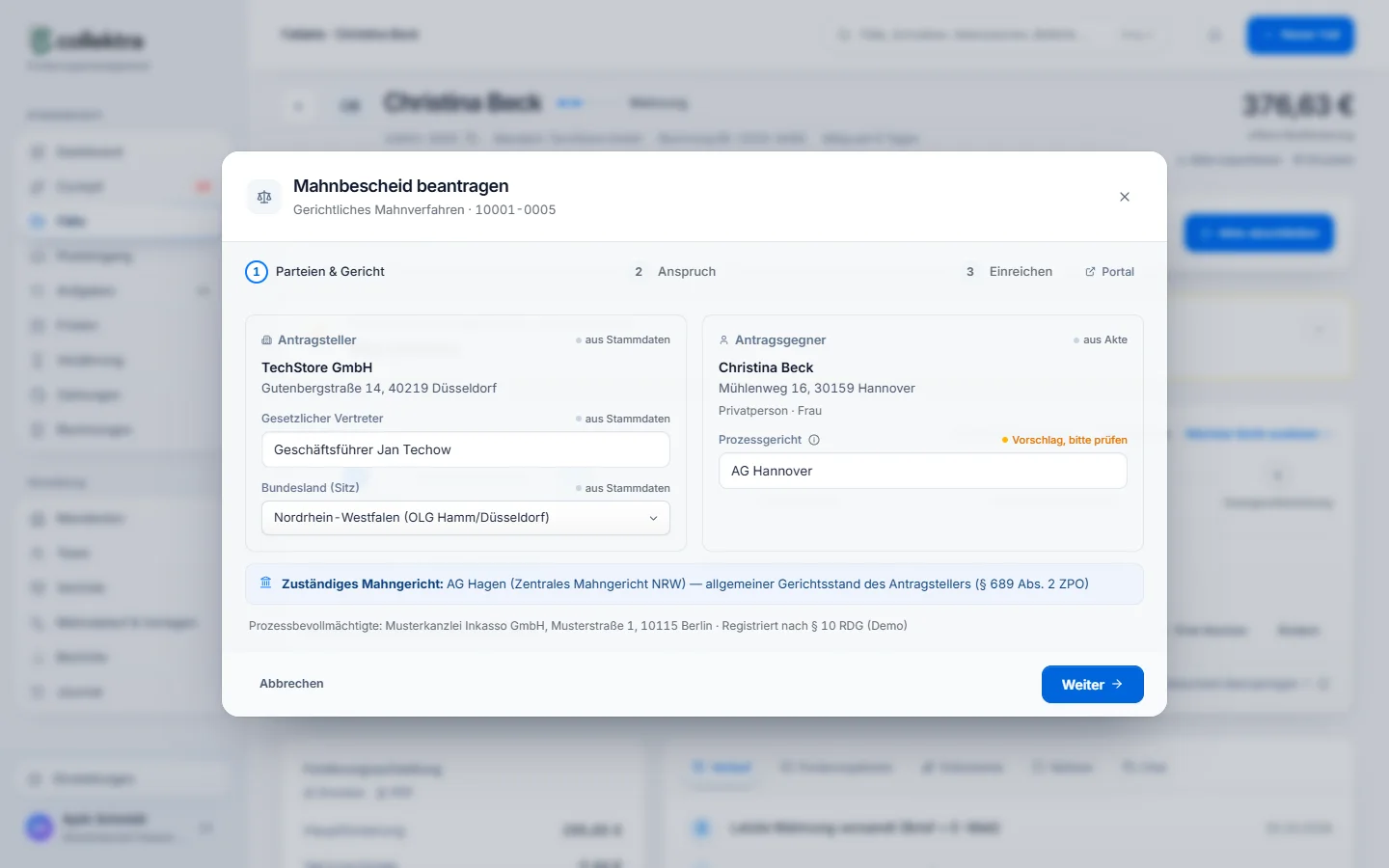Expand the chevron in the Nordrhein-Westfalen selector
This screenshot has height=868, width=1389.
click(x=653, y=518)
